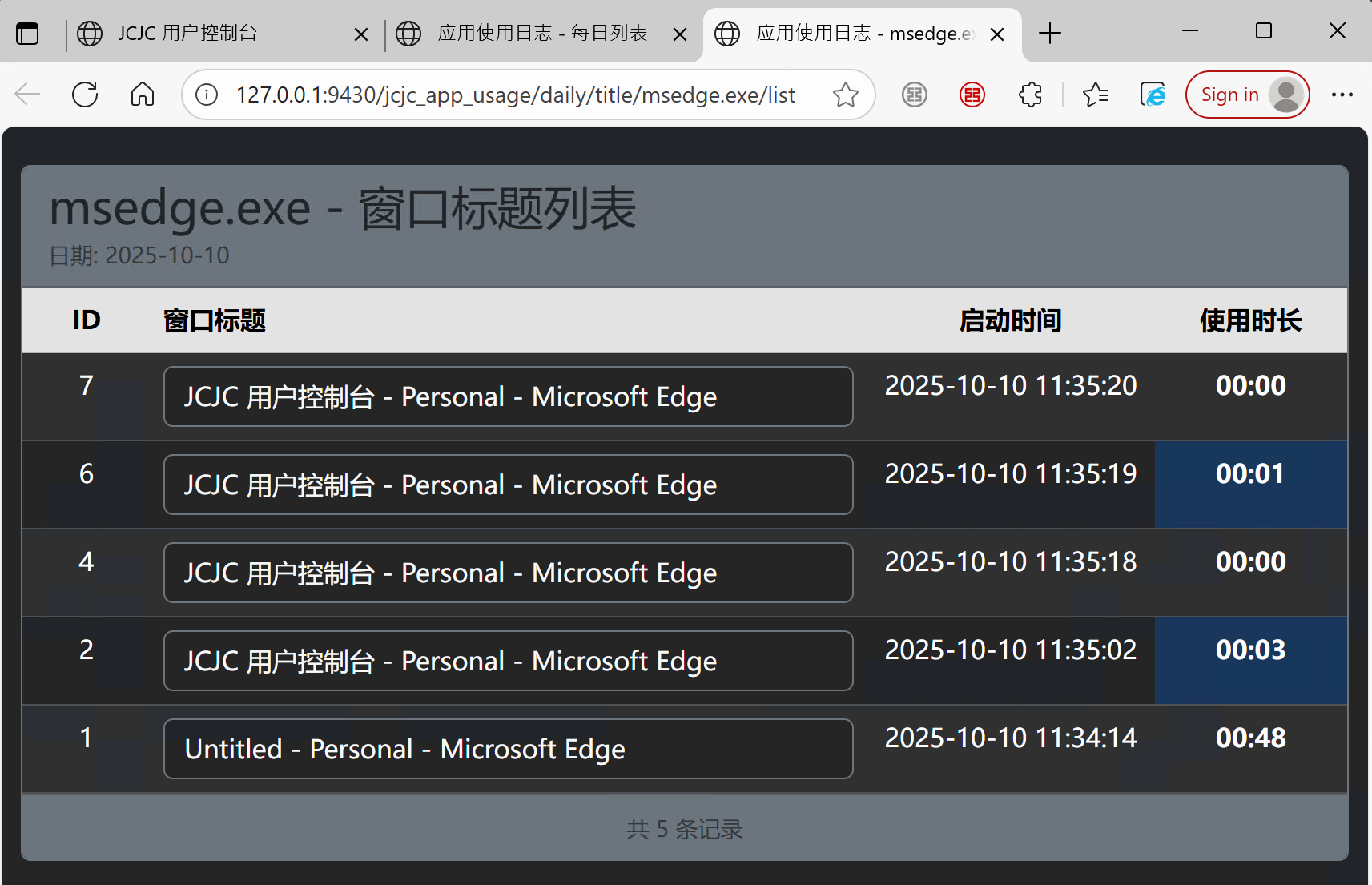Go to the home page
Viewport: 1372px width, 885px height.
pos(143,95)
